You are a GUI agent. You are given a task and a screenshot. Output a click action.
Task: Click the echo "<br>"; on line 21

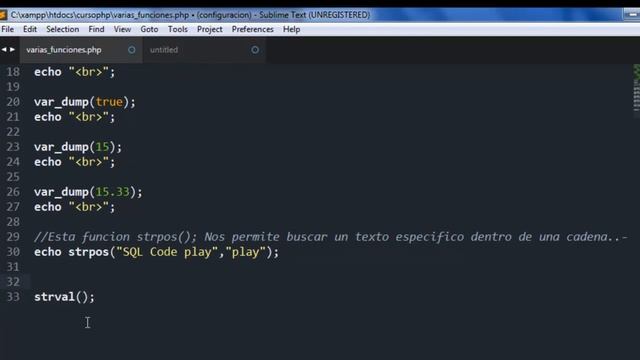[74, 117]
